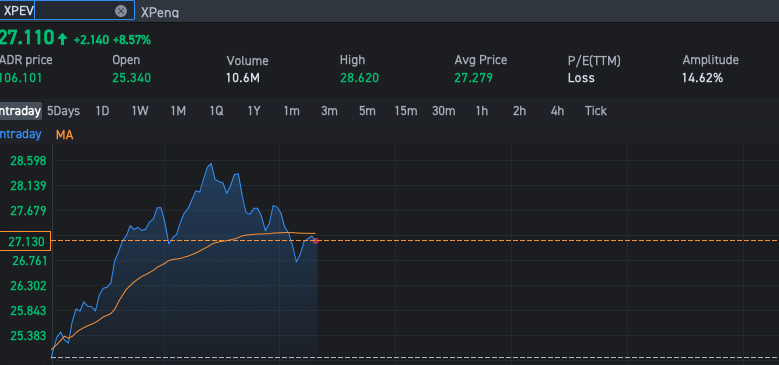The image size is (779, 365).
Task: Open the 1W chart view
Action: coord(140,111)
